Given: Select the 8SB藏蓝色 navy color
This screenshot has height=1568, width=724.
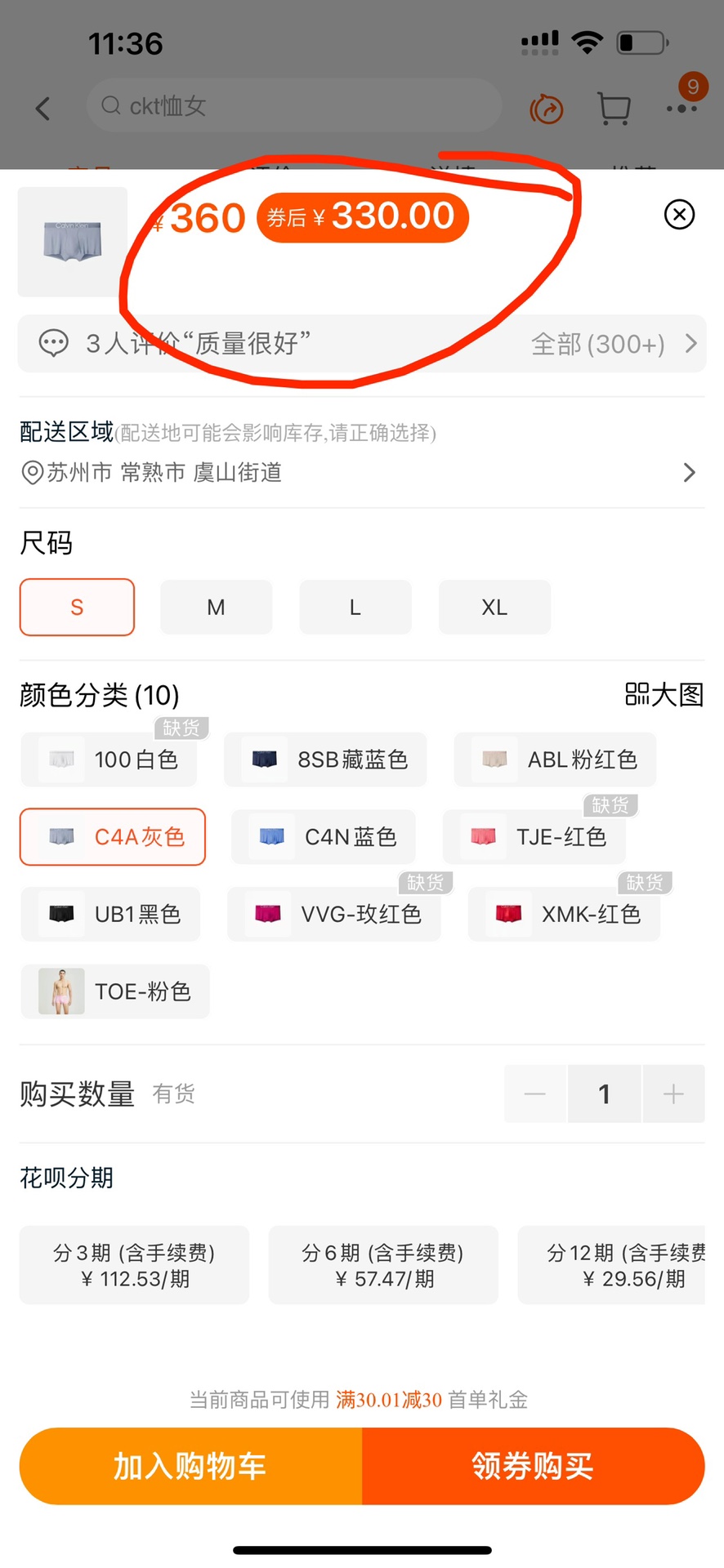Looking at the screenshot, I should coord(325,759).
